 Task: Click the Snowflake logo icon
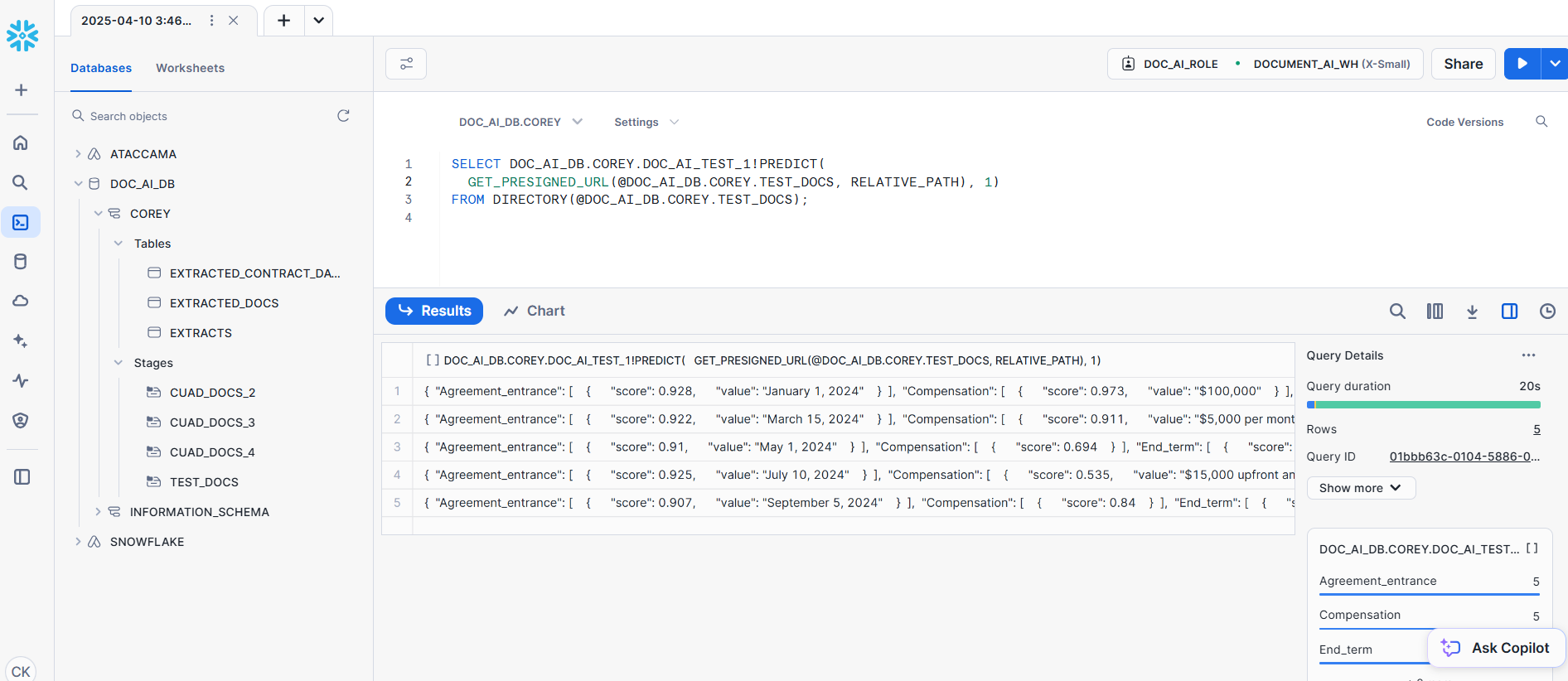pos(22,36)
